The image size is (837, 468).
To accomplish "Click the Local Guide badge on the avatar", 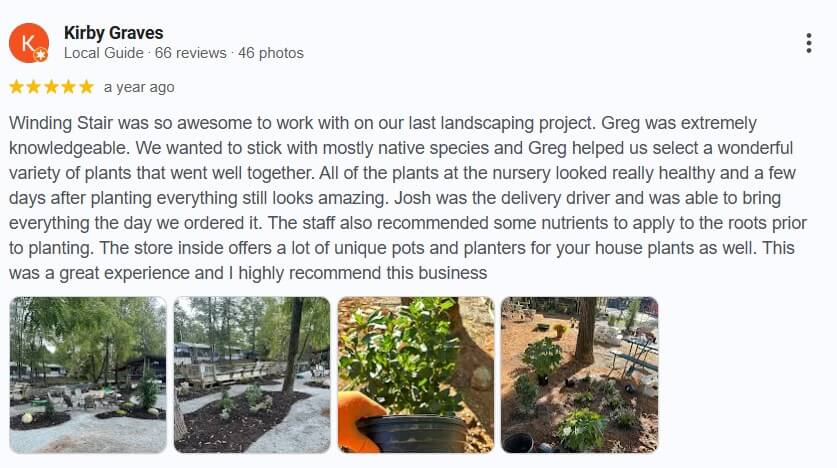I will [x=41, y=55].
